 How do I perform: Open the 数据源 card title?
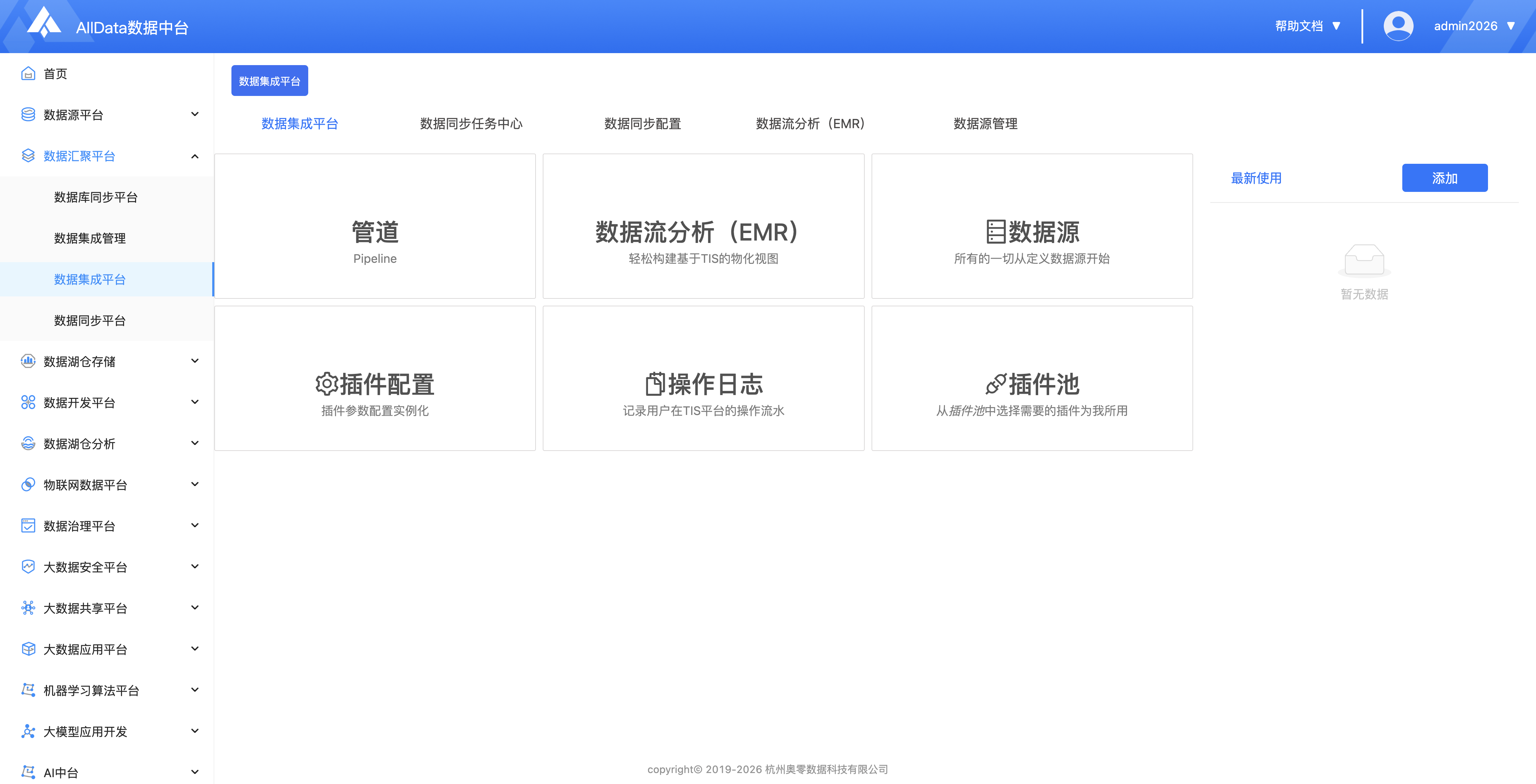(x=1043, y=232)
